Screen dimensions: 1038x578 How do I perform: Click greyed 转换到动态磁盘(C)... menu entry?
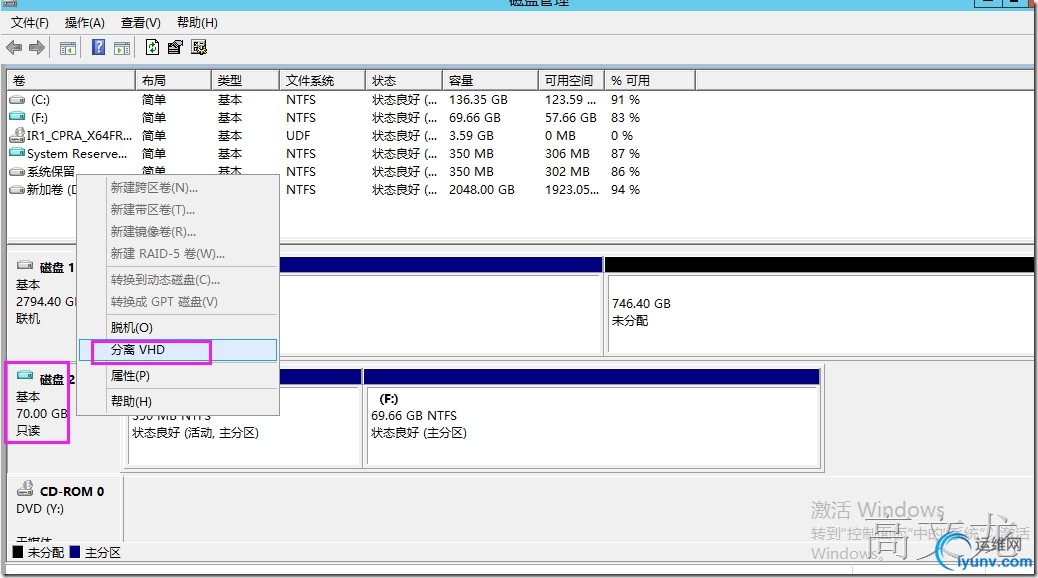[x=178, y=280]
